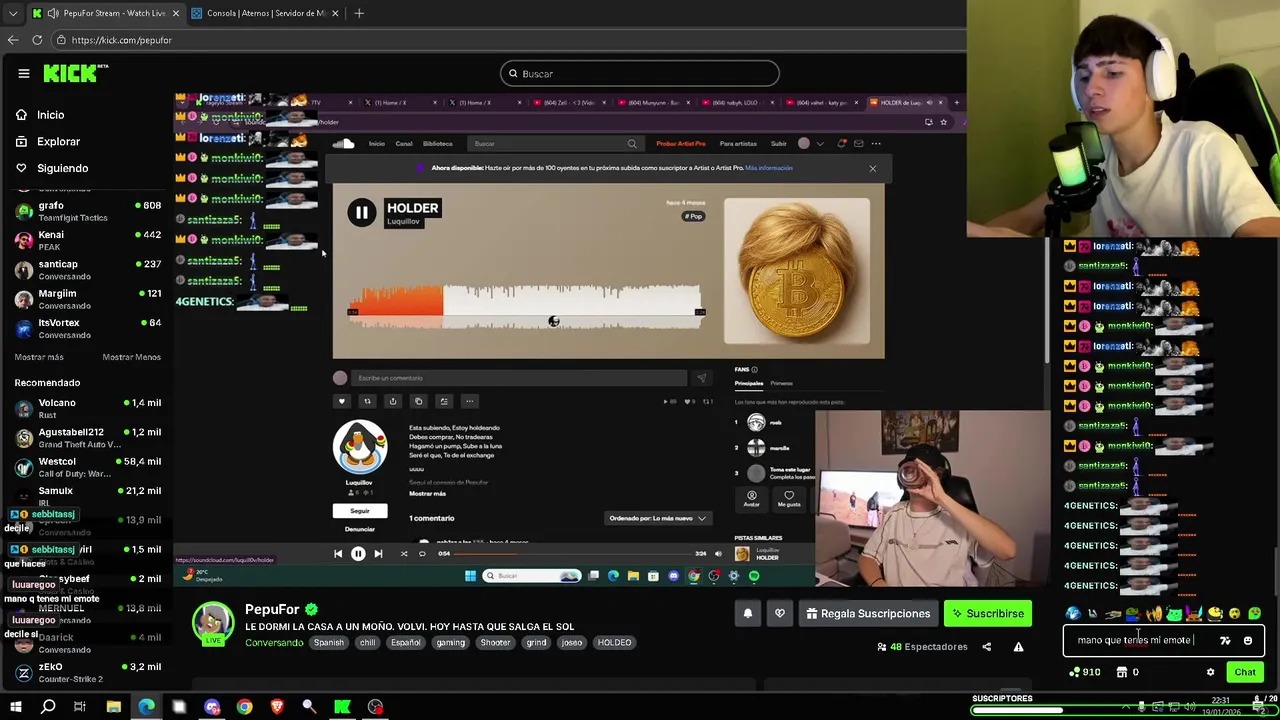Report stream with warning triangle icon
This screenshot has width=1280, height=720.
tap(1018, 647)
